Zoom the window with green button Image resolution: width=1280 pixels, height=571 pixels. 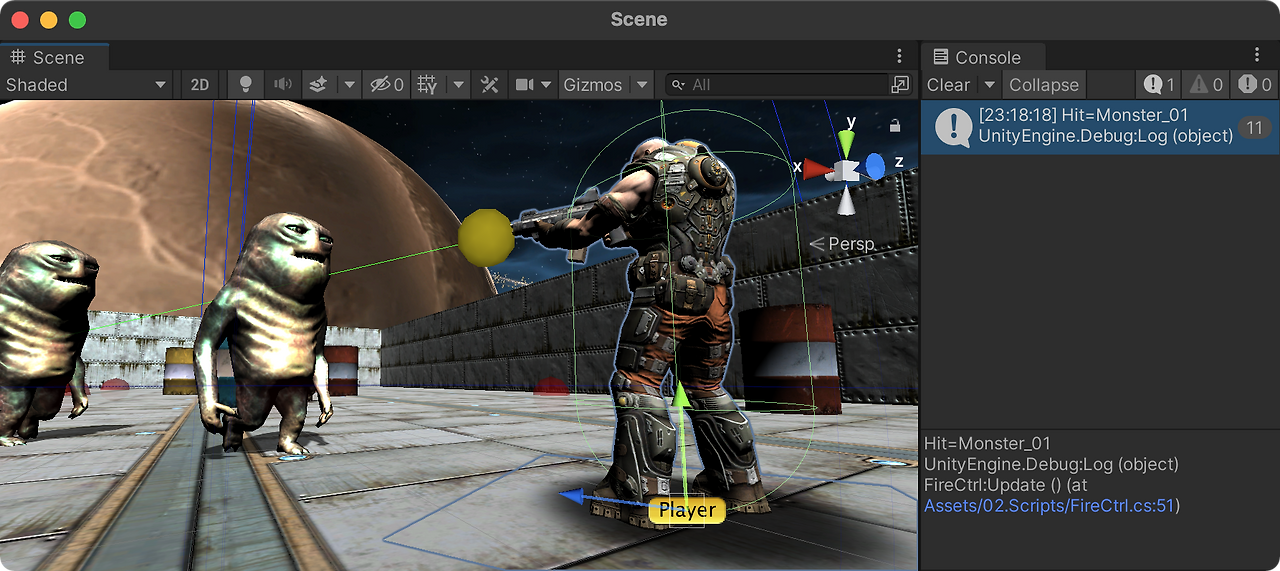[77, 20]
